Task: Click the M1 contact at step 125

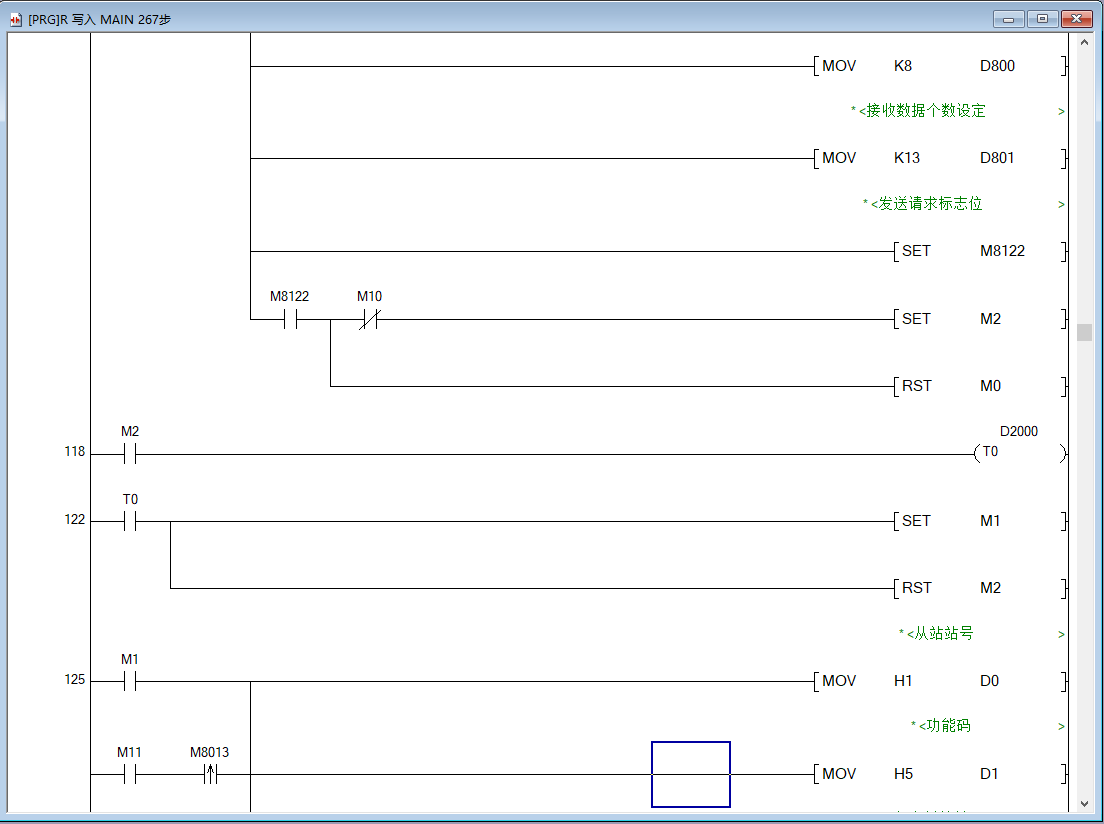Action: [130, 681]
